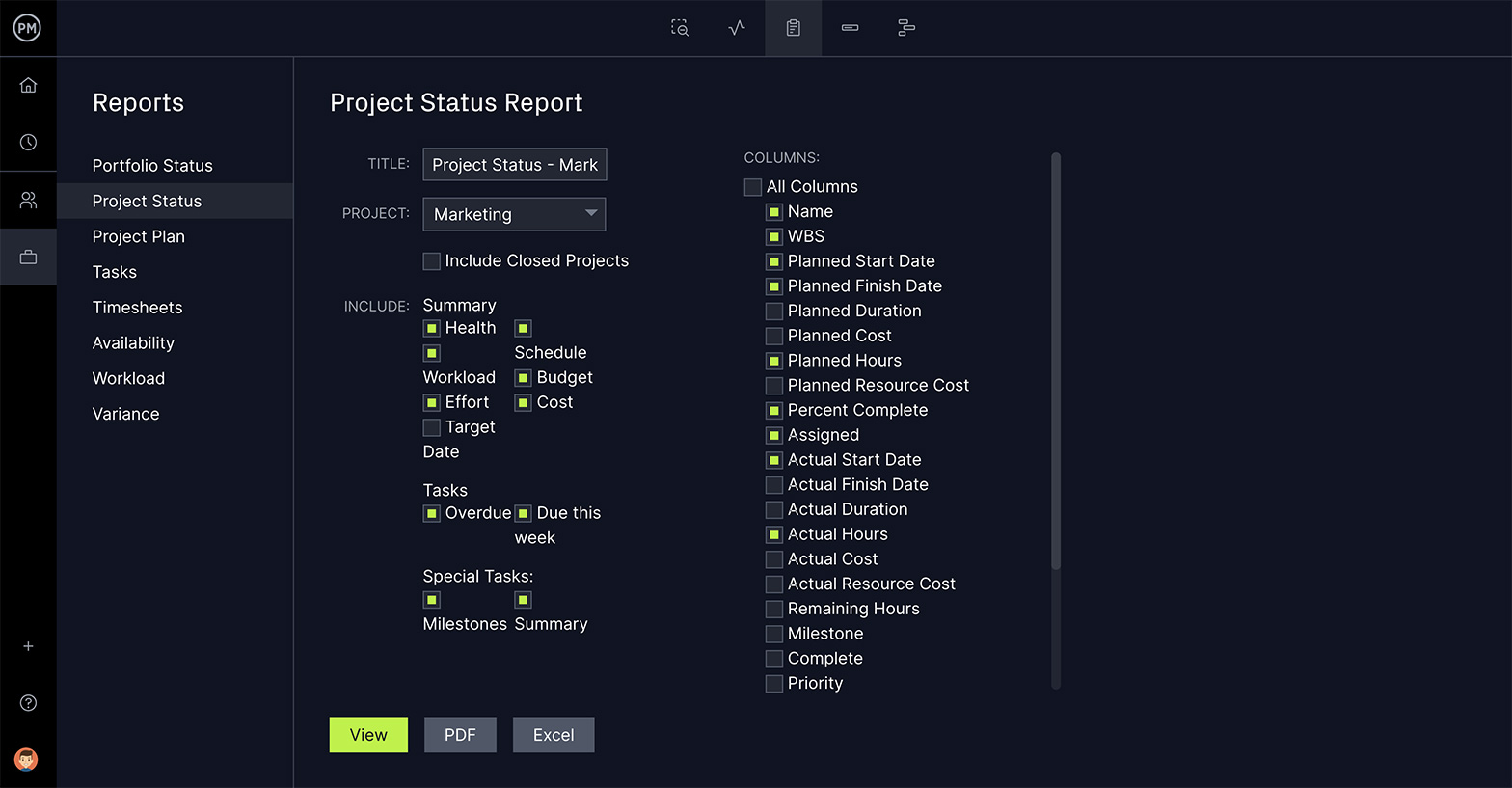Image resolution: width=1512 pixels, height=788 pixels.
Task: Open the Portfolio Status report
Action: point(152,166)
